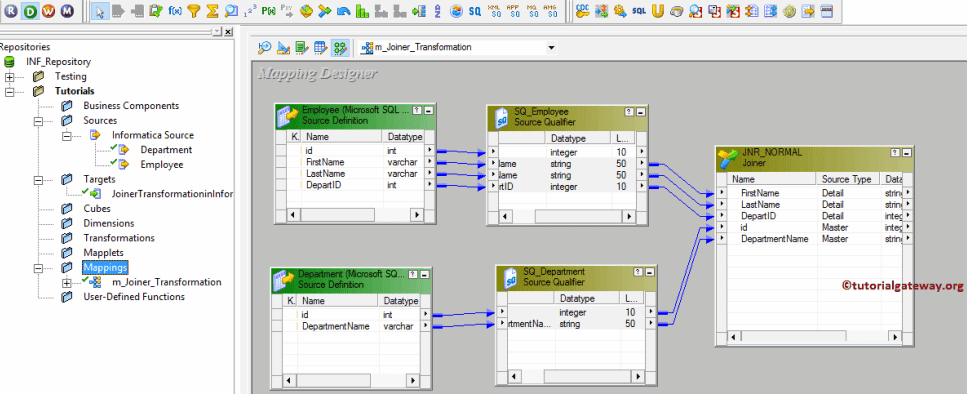Screen dimensions: 967x394
Task: Select the JoinerTransformationinInfor target
Action: coord(172,194)
